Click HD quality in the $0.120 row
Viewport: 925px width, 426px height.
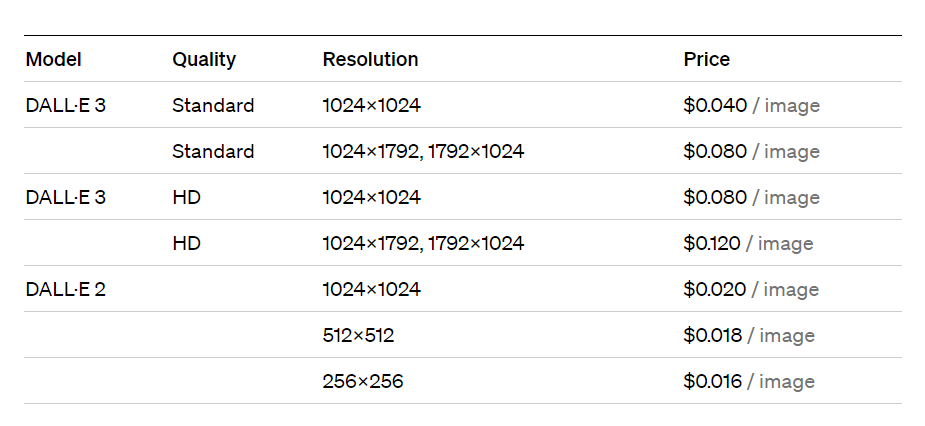pyautogui.click(x=186, y=243)
